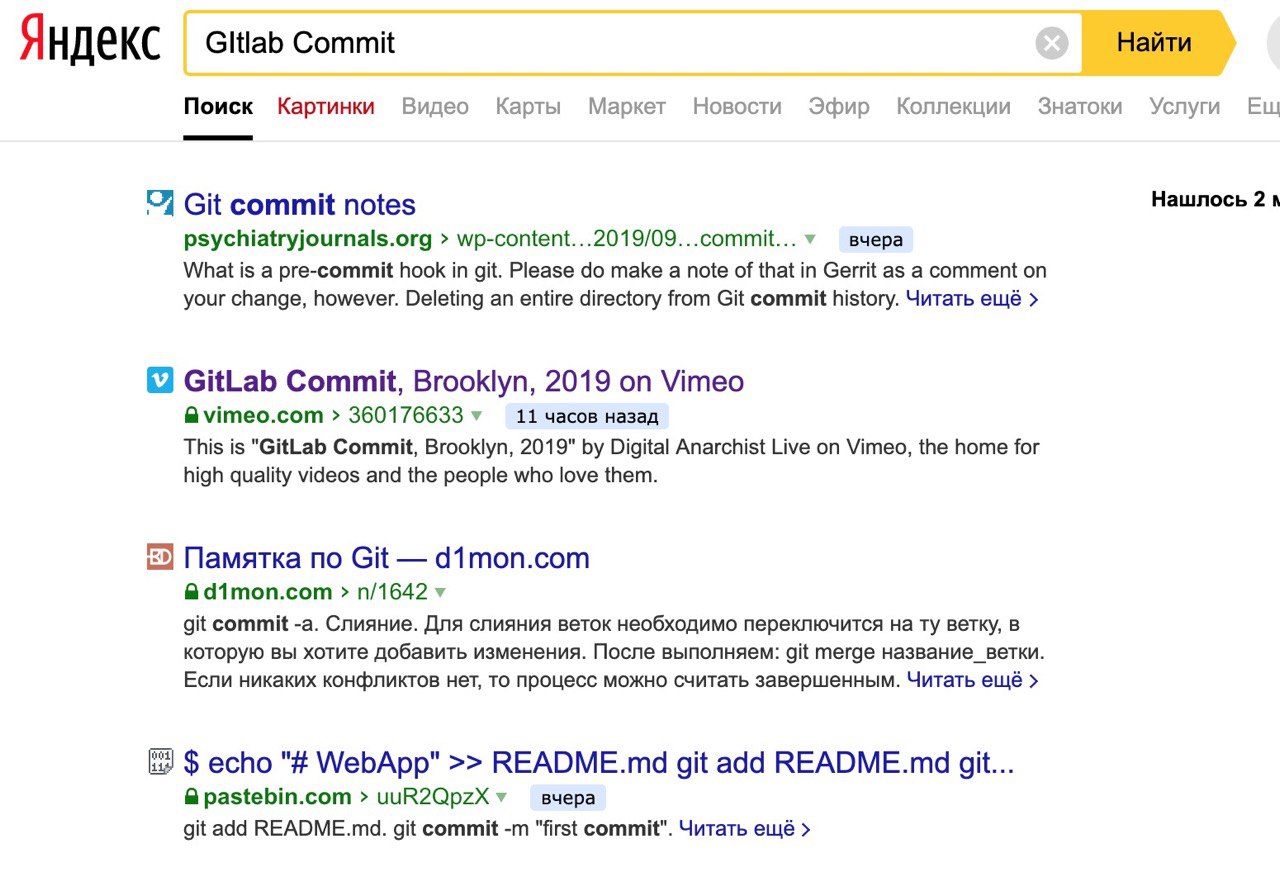Click lock icon next to pastebin.com
1280x877 pixels.
tap(191, 797)
